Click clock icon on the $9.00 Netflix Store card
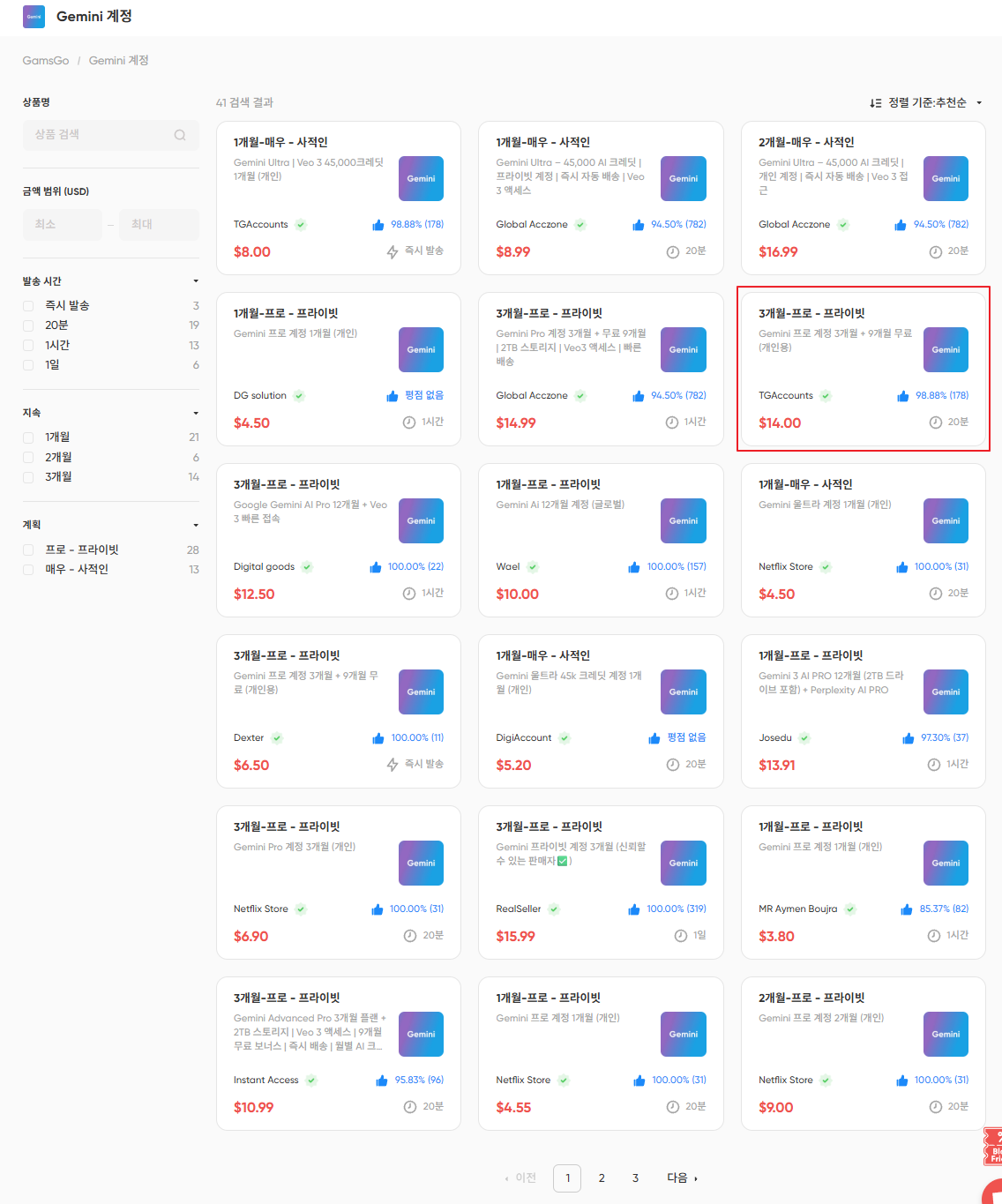 (936, 1107)
